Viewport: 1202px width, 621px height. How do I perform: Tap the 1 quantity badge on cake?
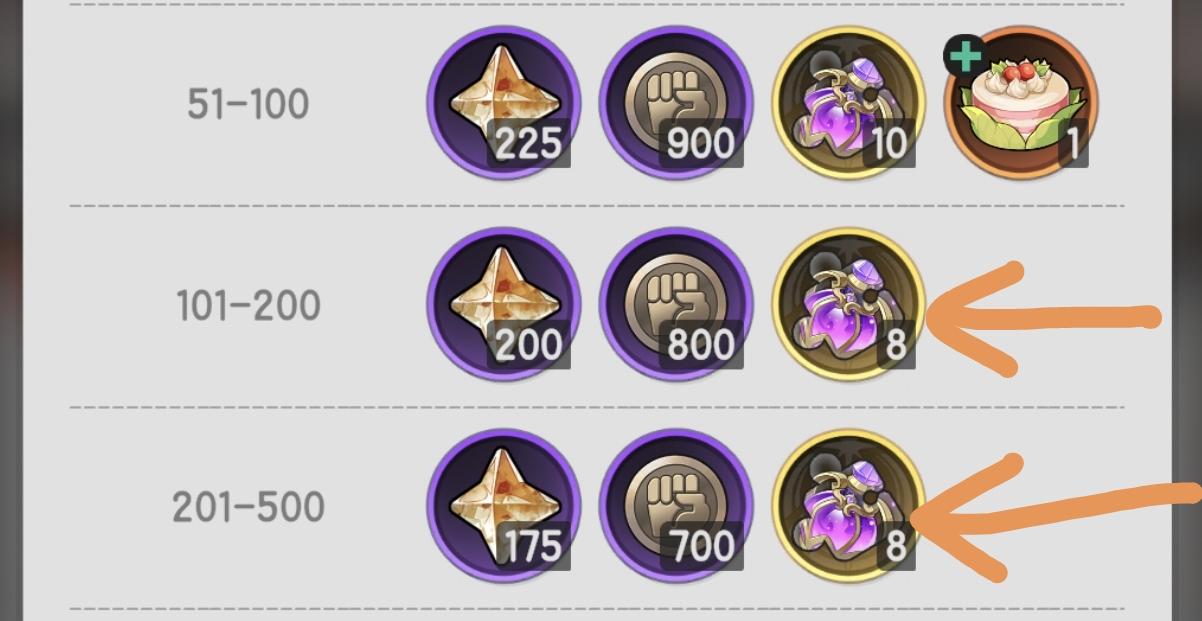(x=1072, y=145)
